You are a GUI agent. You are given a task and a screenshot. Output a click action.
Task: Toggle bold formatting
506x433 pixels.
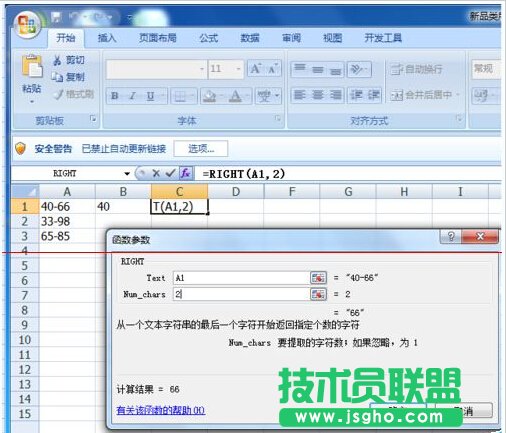115,96
